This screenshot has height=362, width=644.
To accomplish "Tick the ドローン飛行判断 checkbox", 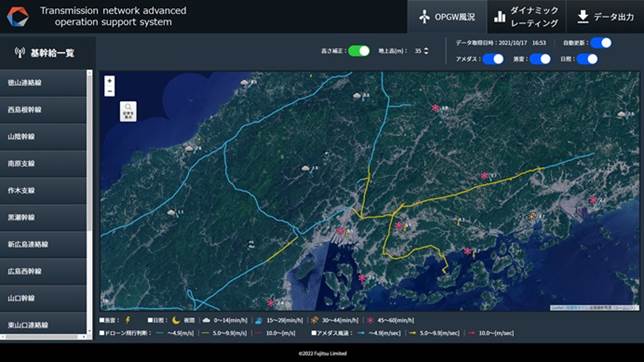I will coord(101,333).
